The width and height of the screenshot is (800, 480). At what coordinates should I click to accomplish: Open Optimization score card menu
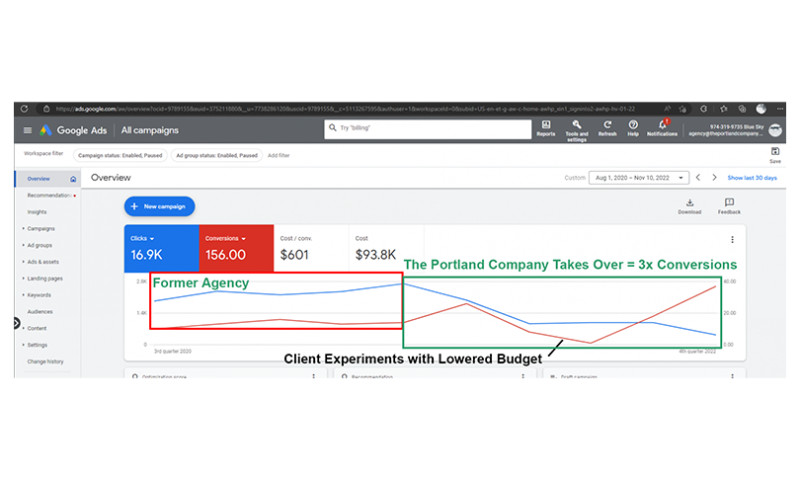[x=313, y=376]
